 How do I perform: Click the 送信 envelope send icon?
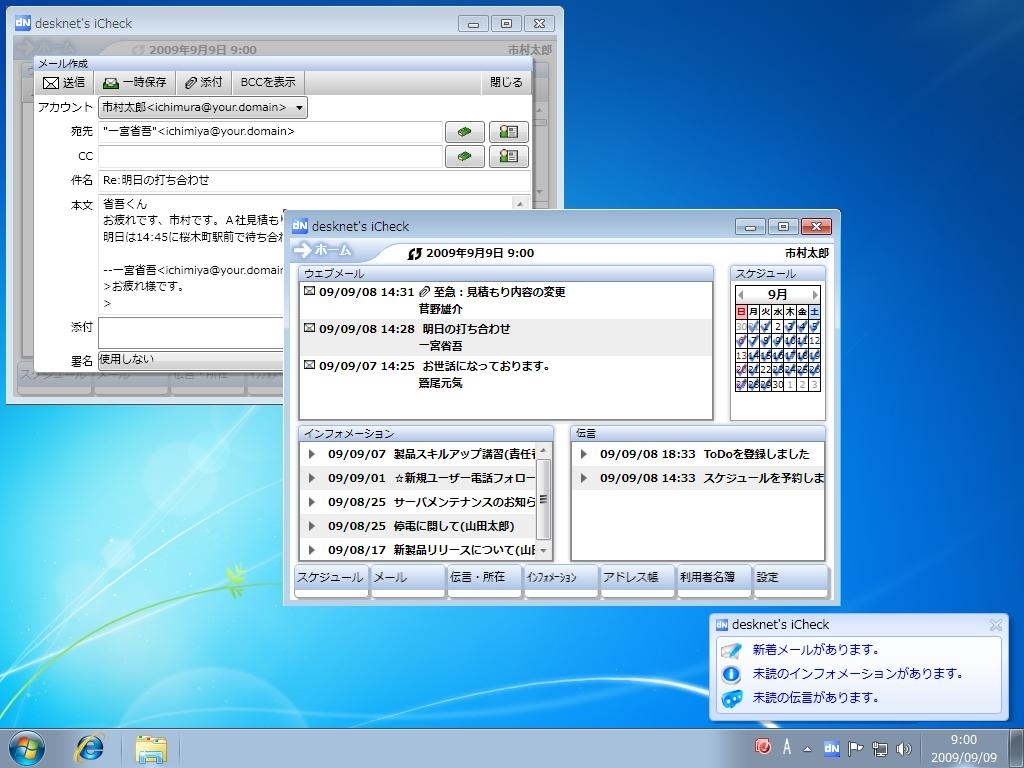pyautogui.click(x=51, y=83)
